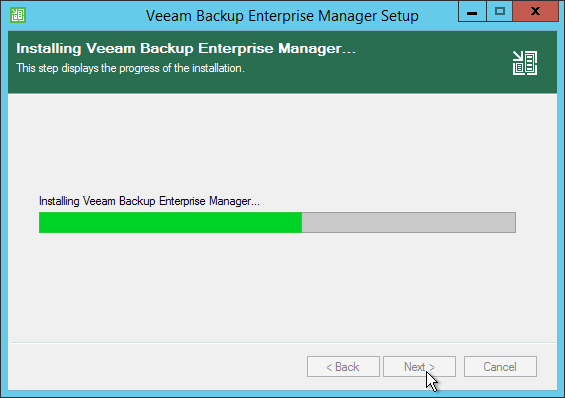
Task: Cancel the installation
Action: pyautogui.click(x=500, y=367)
